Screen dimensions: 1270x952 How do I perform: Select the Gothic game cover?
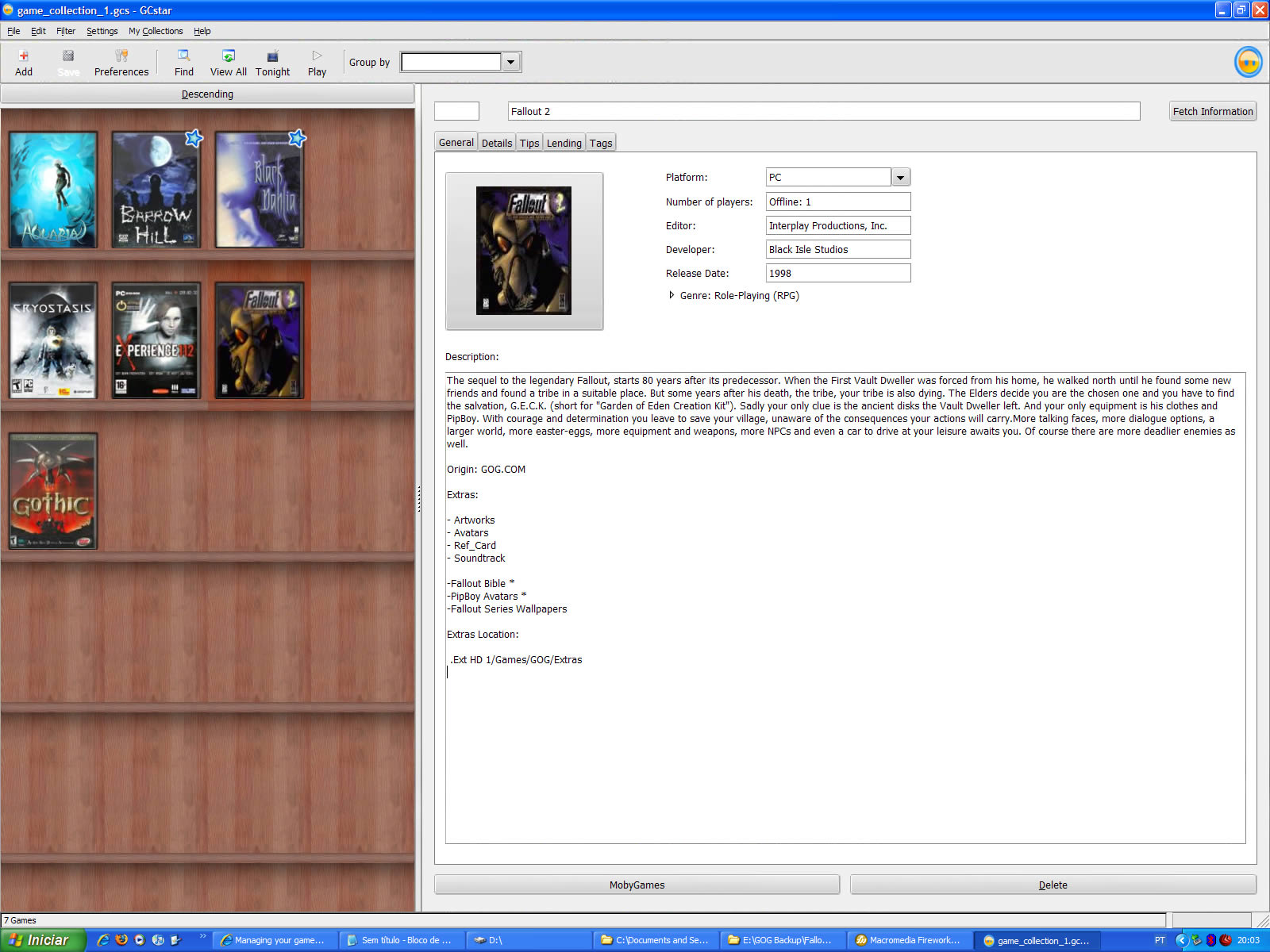coord(53,491)
